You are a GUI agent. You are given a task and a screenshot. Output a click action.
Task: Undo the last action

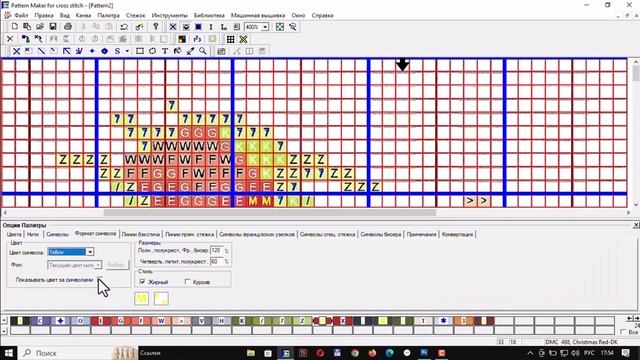[x=124, y=27]
